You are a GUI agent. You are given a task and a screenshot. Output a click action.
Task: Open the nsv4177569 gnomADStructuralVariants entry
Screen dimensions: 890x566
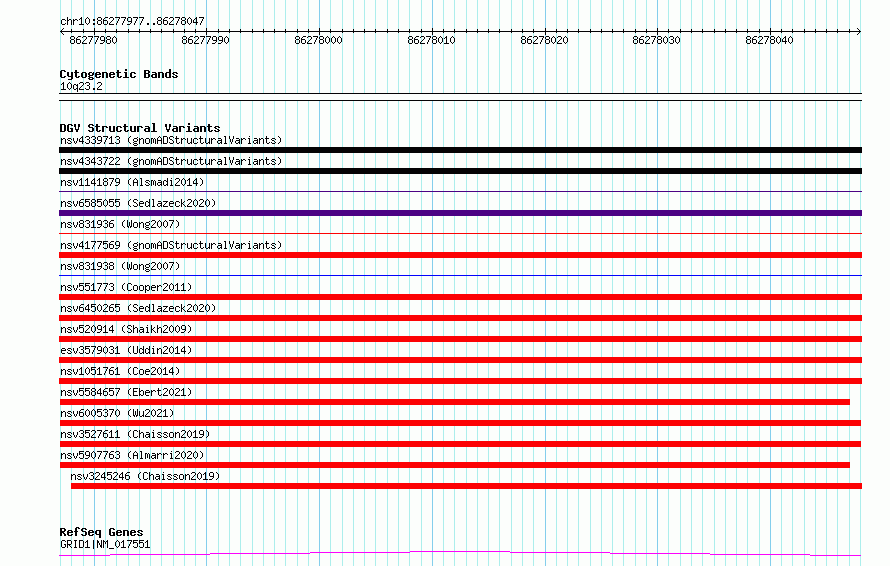171,245
